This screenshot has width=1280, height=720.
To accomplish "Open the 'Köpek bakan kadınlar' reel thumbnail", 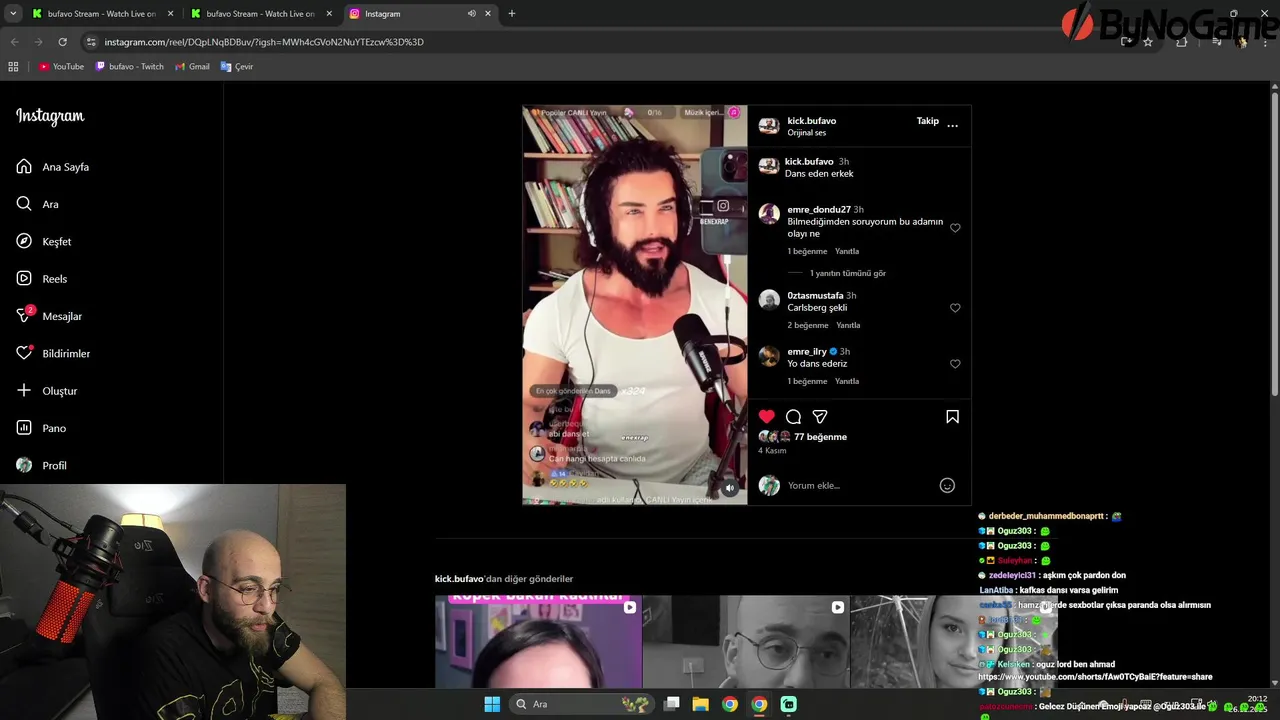I will click(x=538, y=641).
